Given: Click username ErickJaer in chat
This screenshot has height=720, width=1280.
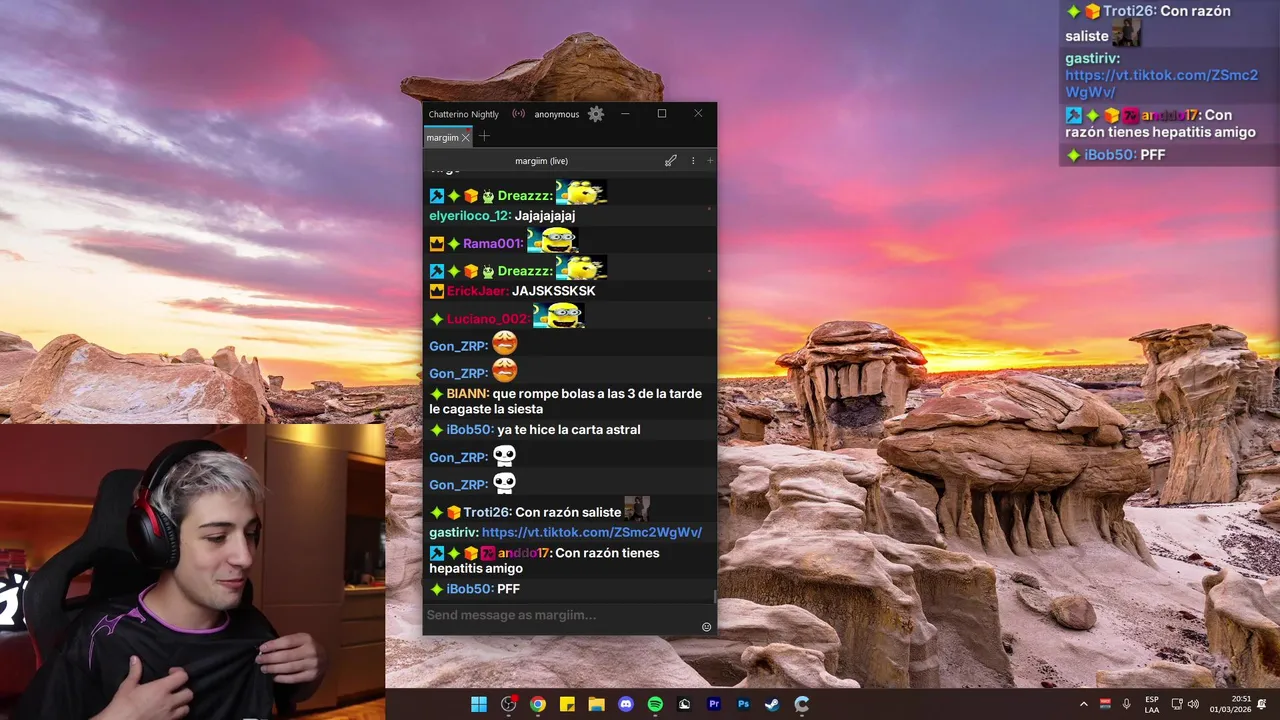Looking at the screenshot, I should [477, 291].
